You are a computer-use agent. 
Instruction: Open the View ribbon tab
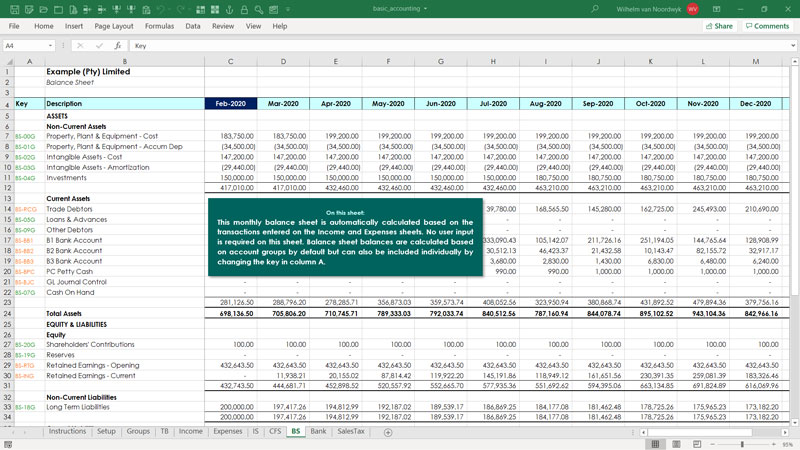253,26
